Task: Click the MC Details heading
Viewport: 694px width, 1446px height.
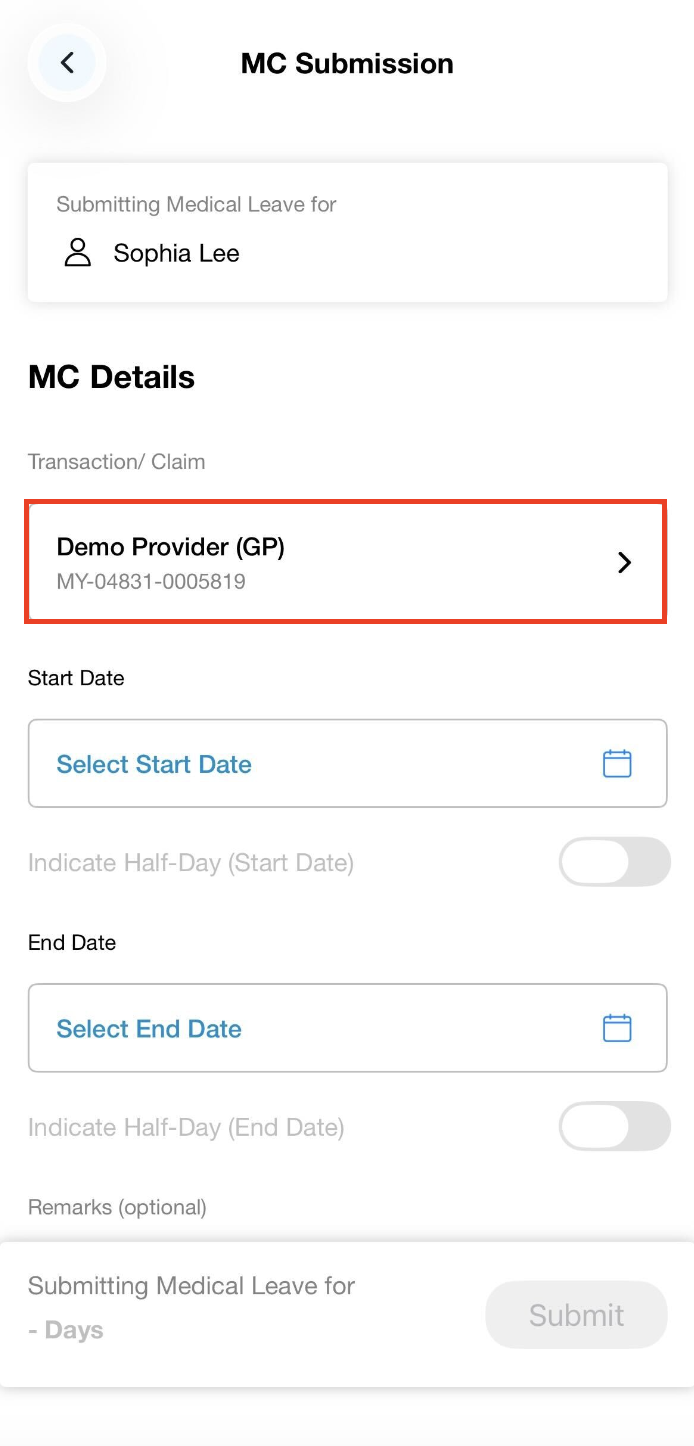Action: point(112,377)
